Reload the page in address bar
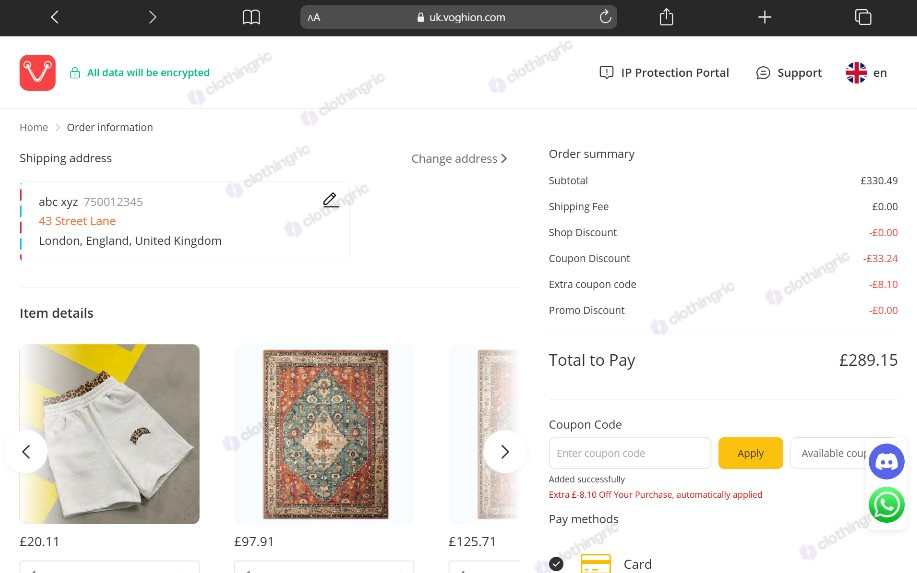 (605, 17)
